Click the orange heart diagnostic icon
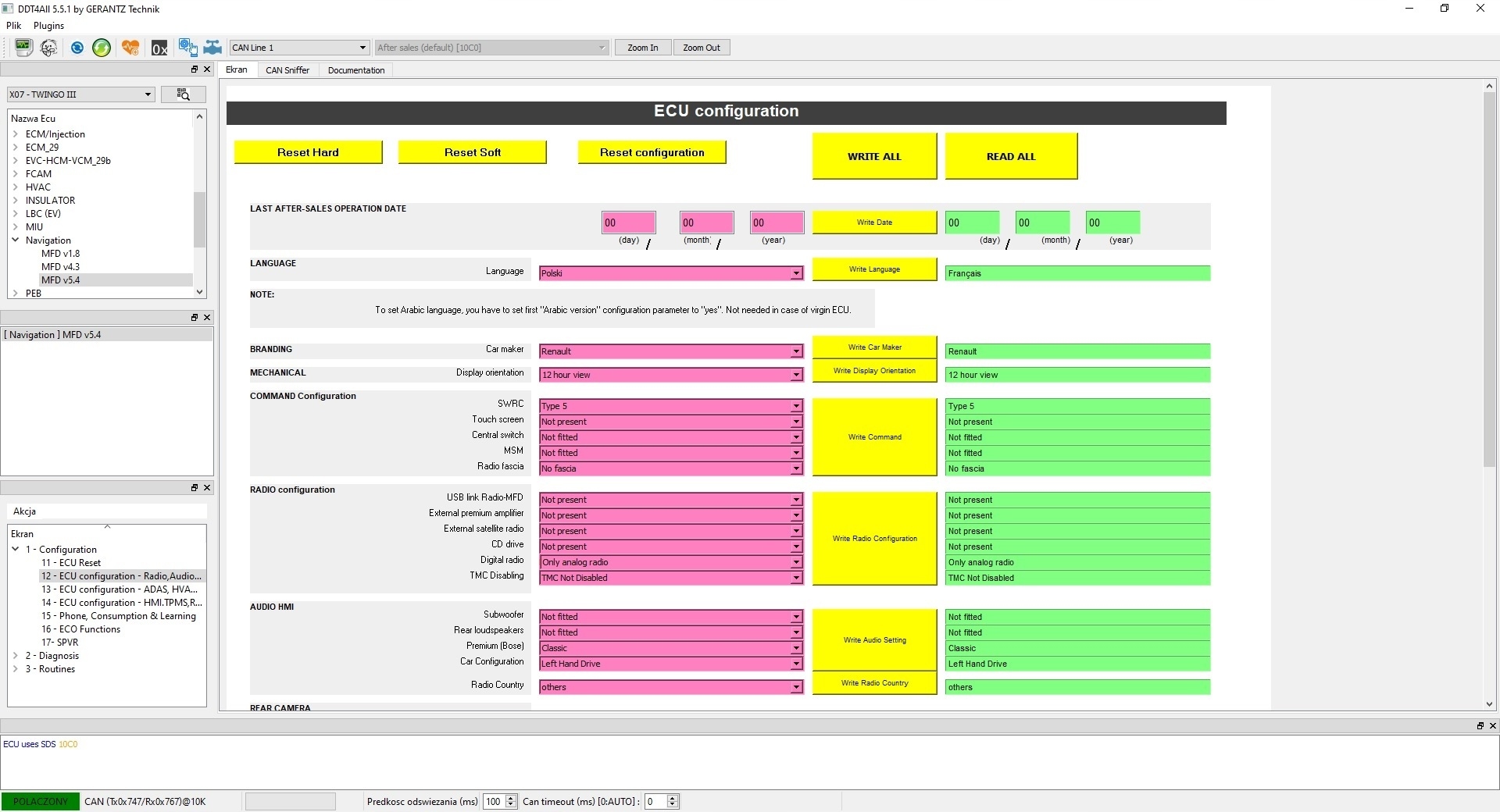 (130, 48)
